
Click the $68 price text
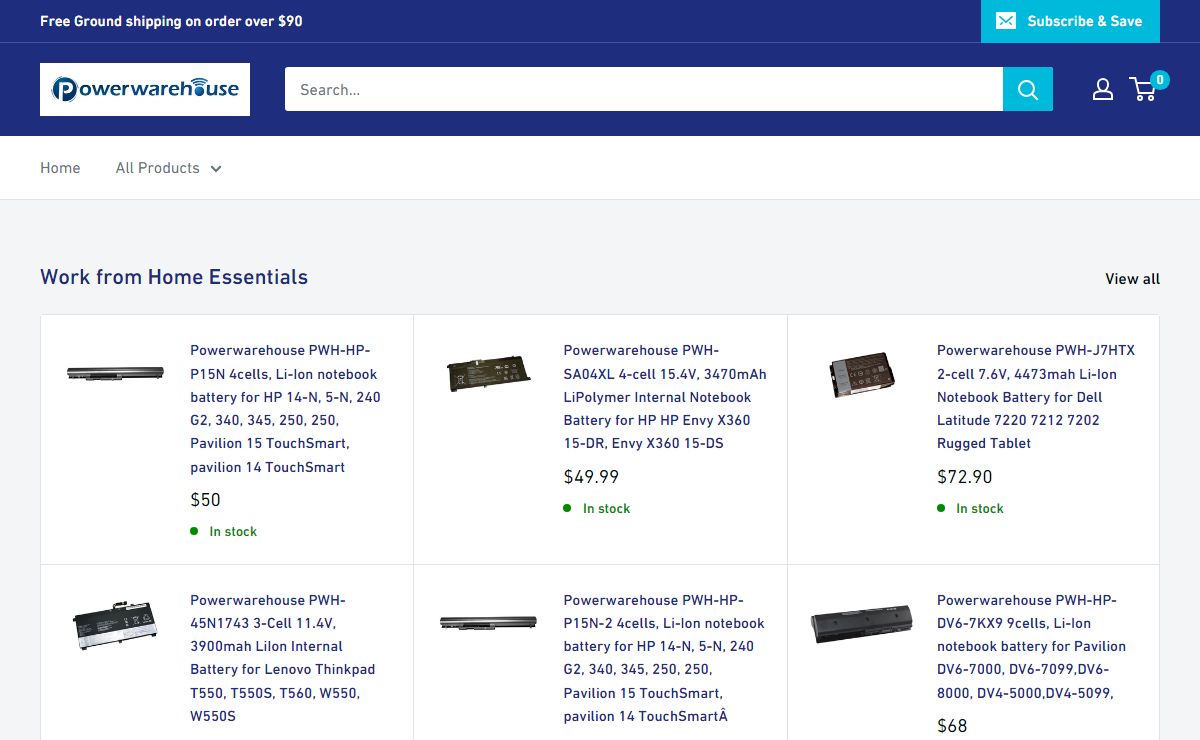coord(952,726)
